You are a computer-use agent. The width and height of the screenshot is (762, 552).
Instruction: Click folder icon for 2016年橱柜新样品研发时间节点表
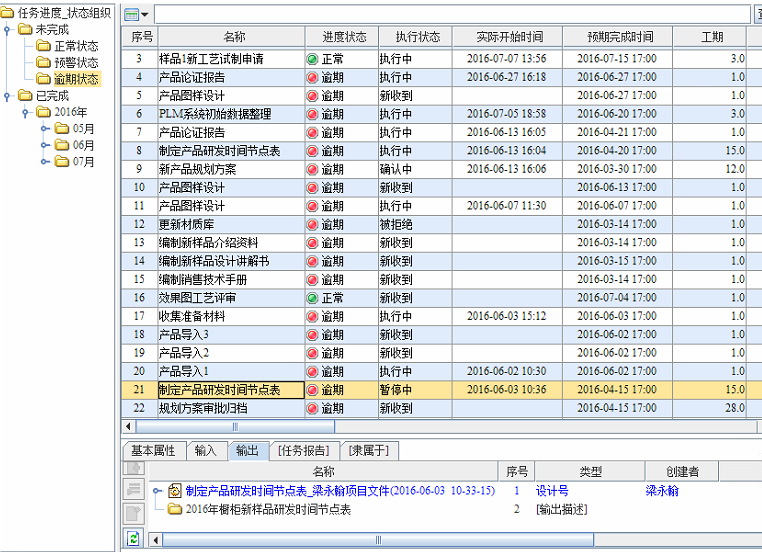pyautogui.click(x=175, y=509)
